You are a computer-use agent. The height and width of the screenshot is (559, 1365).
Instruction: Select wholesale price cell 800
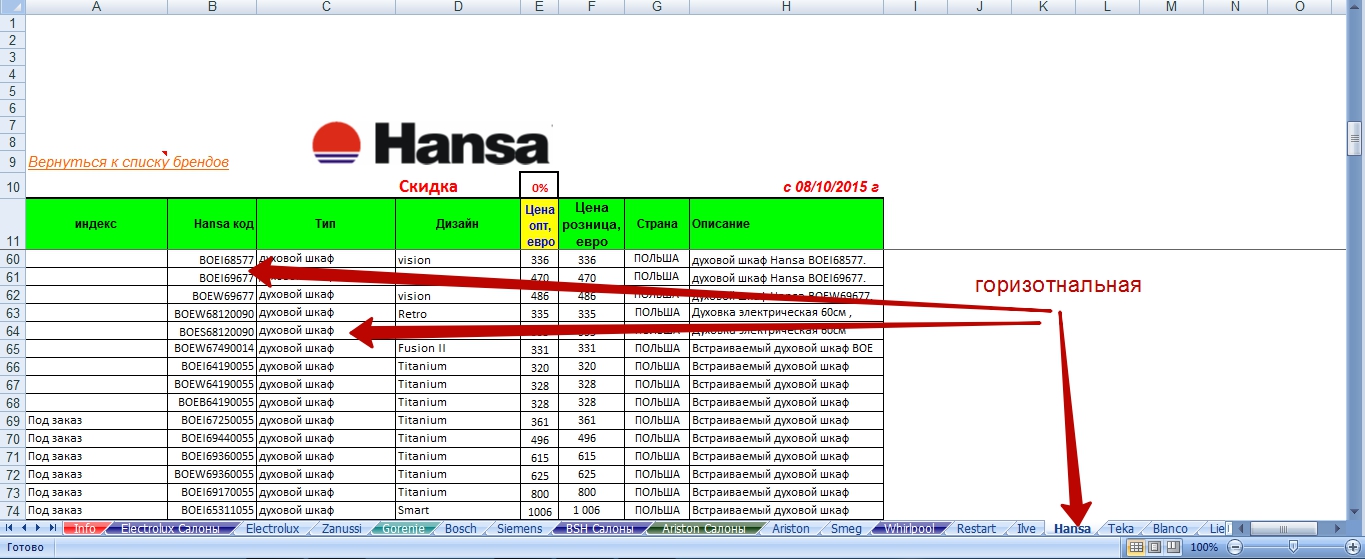pyautogui.click(x=539, y=492)
